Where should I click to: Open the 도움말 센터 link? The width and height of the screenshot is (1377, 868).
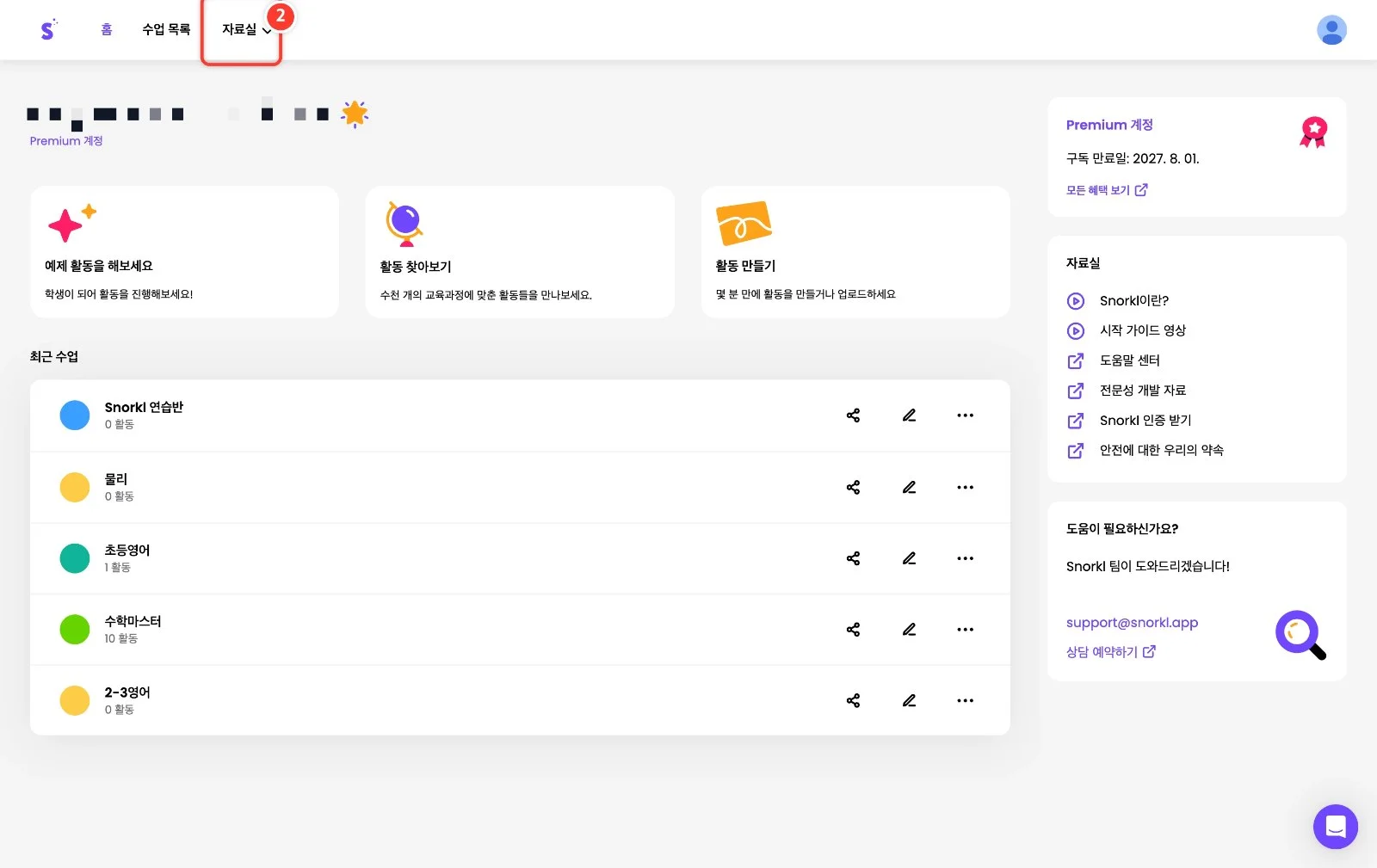coord(1114,361)
